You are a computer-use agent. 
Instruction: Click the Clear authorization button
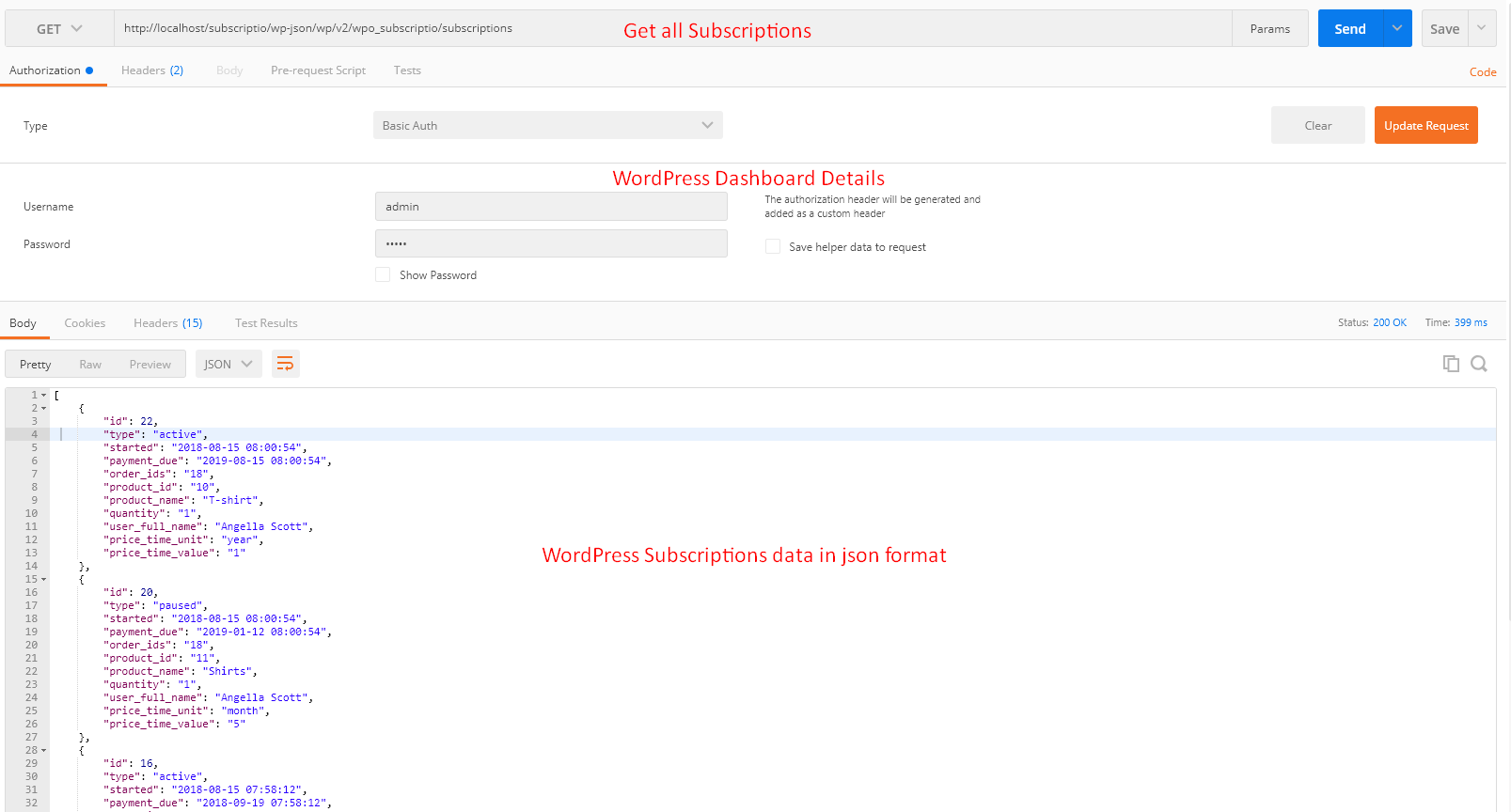click(x=1318, y=125)
